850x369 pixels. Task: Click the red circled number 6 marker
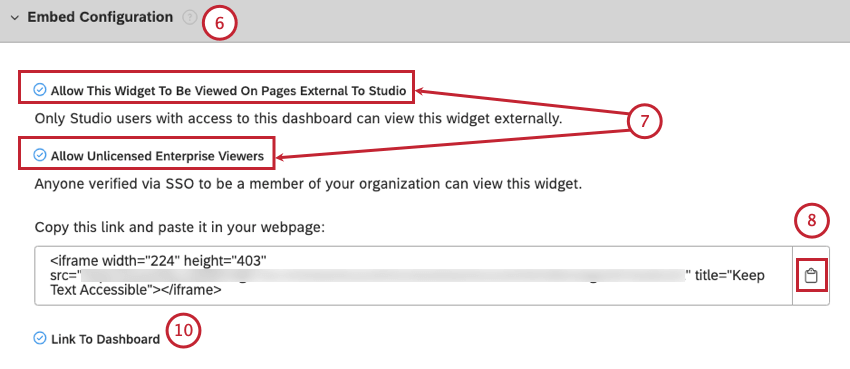click(220, 23)
